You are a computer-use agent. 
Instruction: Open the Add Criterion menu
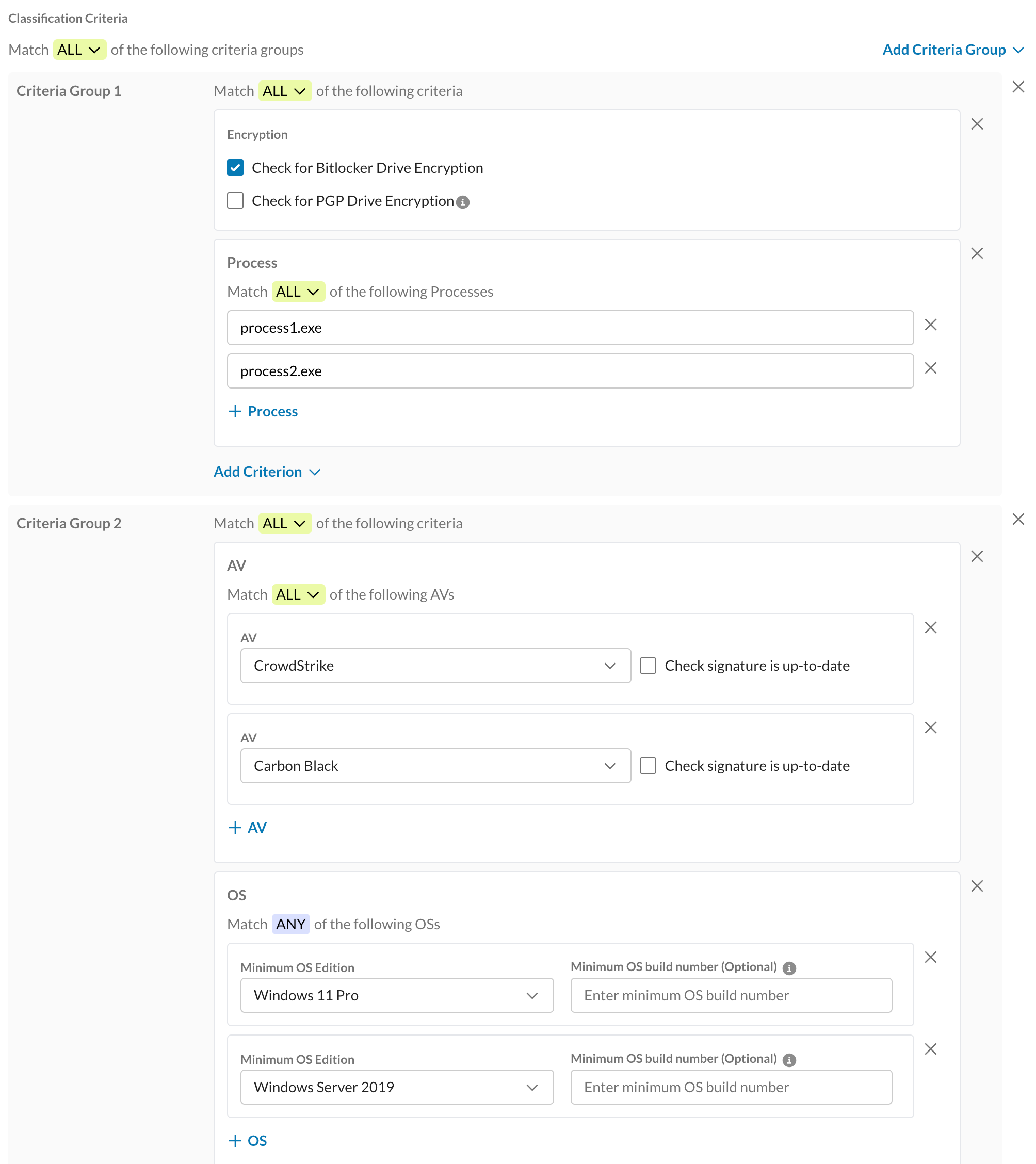click(267, 472)
